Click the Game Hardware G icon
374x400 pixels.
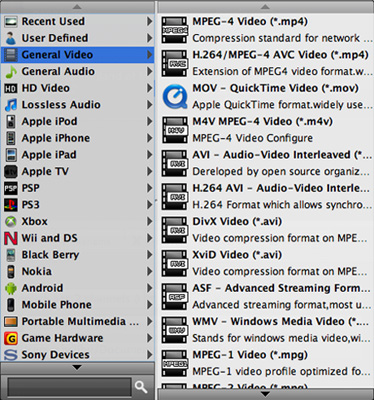[11, 338]
